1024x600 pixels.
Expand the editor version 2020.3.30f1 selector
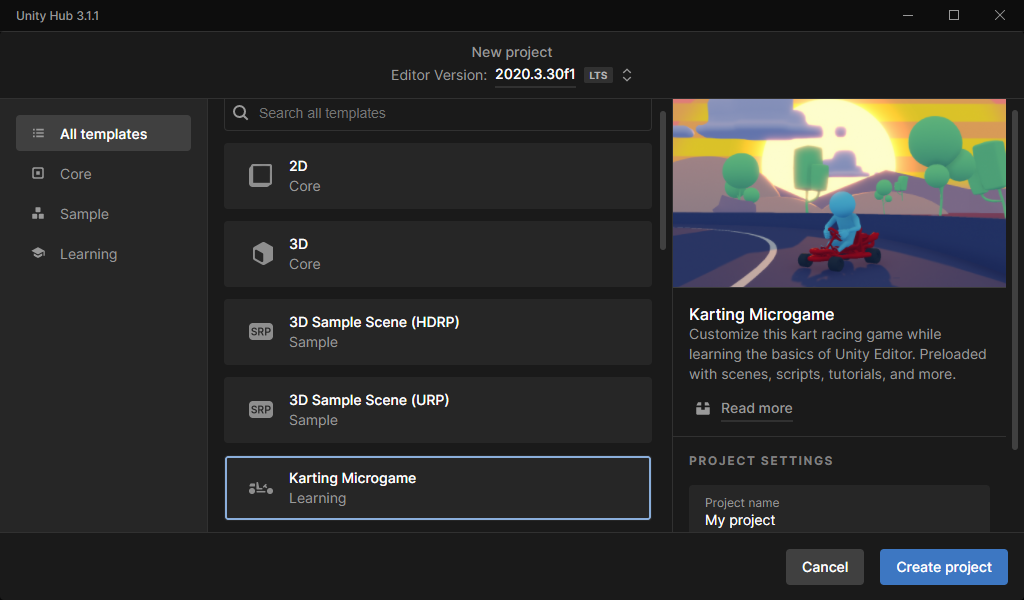point(535,74)
